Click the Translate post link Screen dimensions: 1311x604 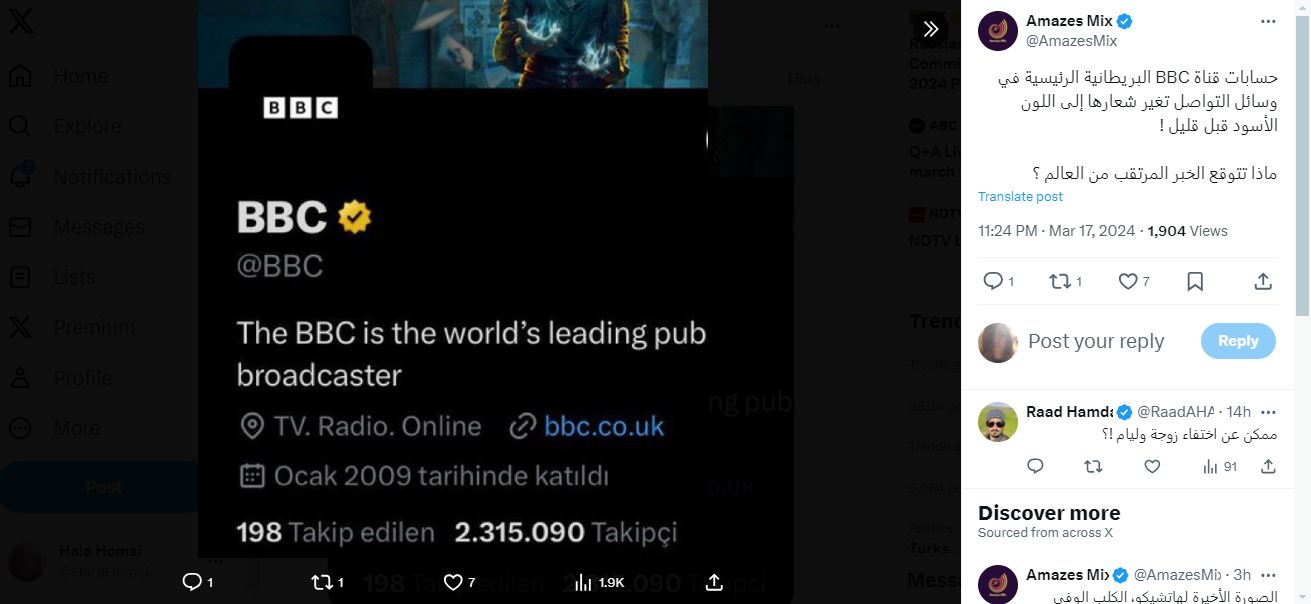(x=1020, y=197)
